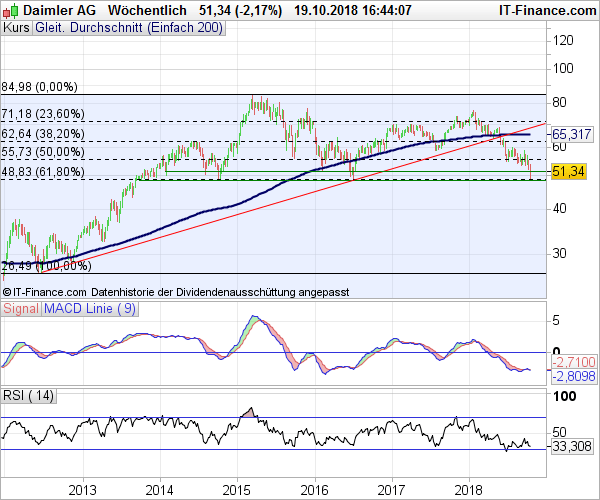Click the 40 price axis label
The image size is (600, 500).
coord(559,209)
